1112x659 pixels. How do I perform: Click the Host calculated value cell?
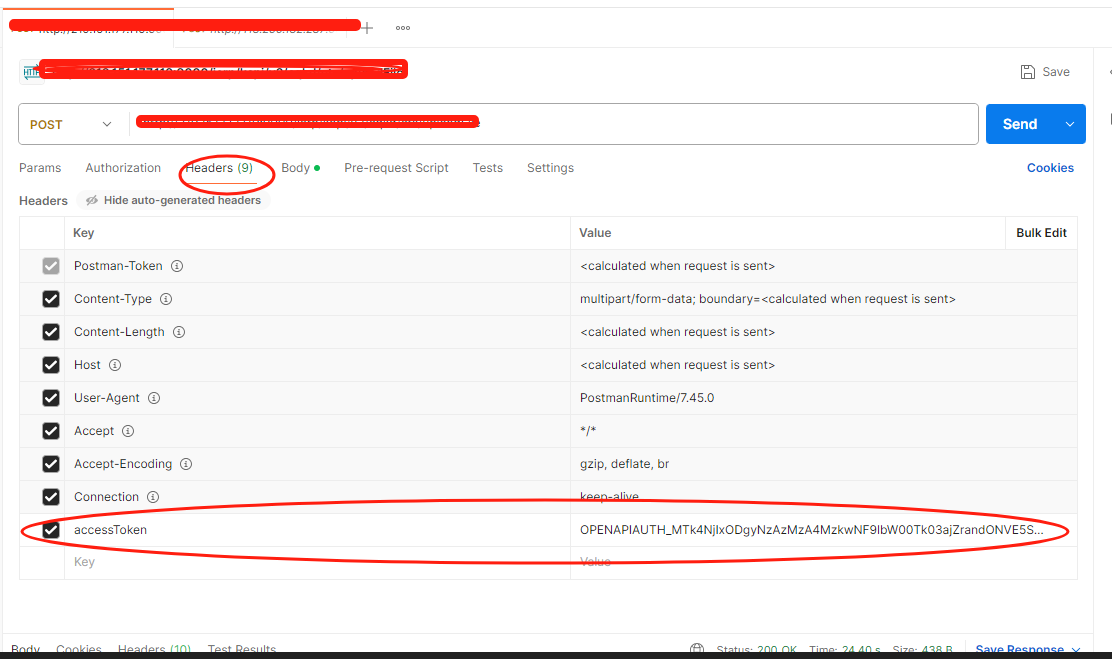[823, 365]
